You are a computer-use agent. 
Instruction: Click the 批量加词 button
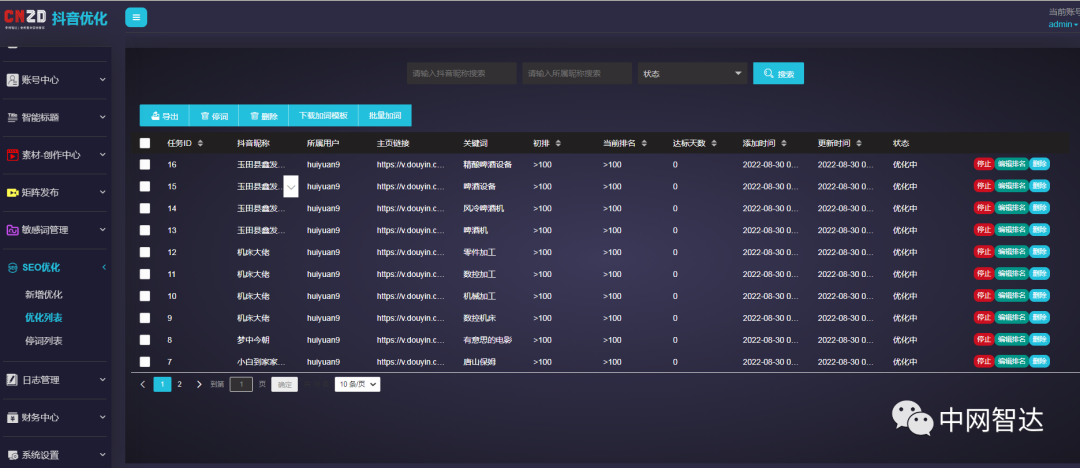click(x=384, y=116)
